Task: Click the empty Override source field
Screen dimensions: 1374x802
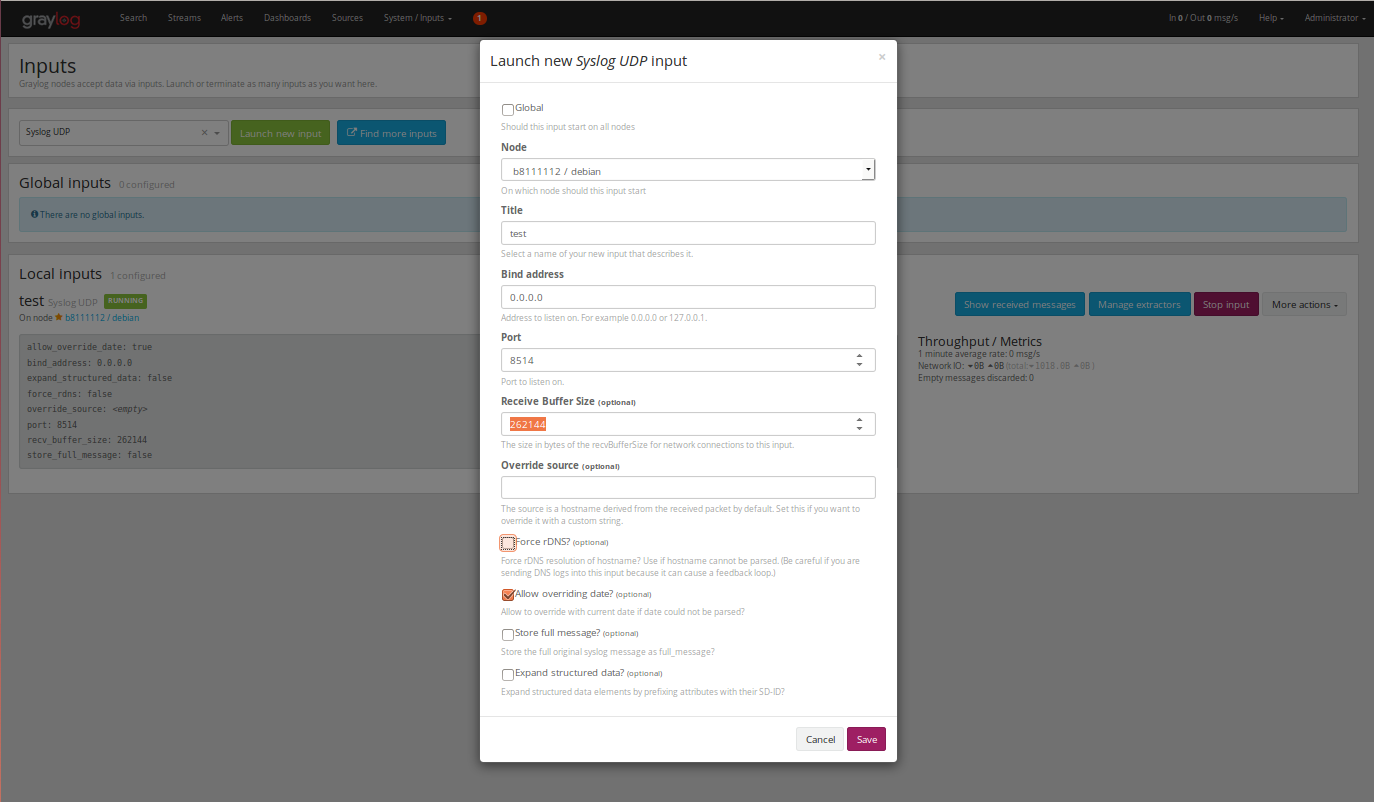Action: pyautogui.click(x=688, y=487)
